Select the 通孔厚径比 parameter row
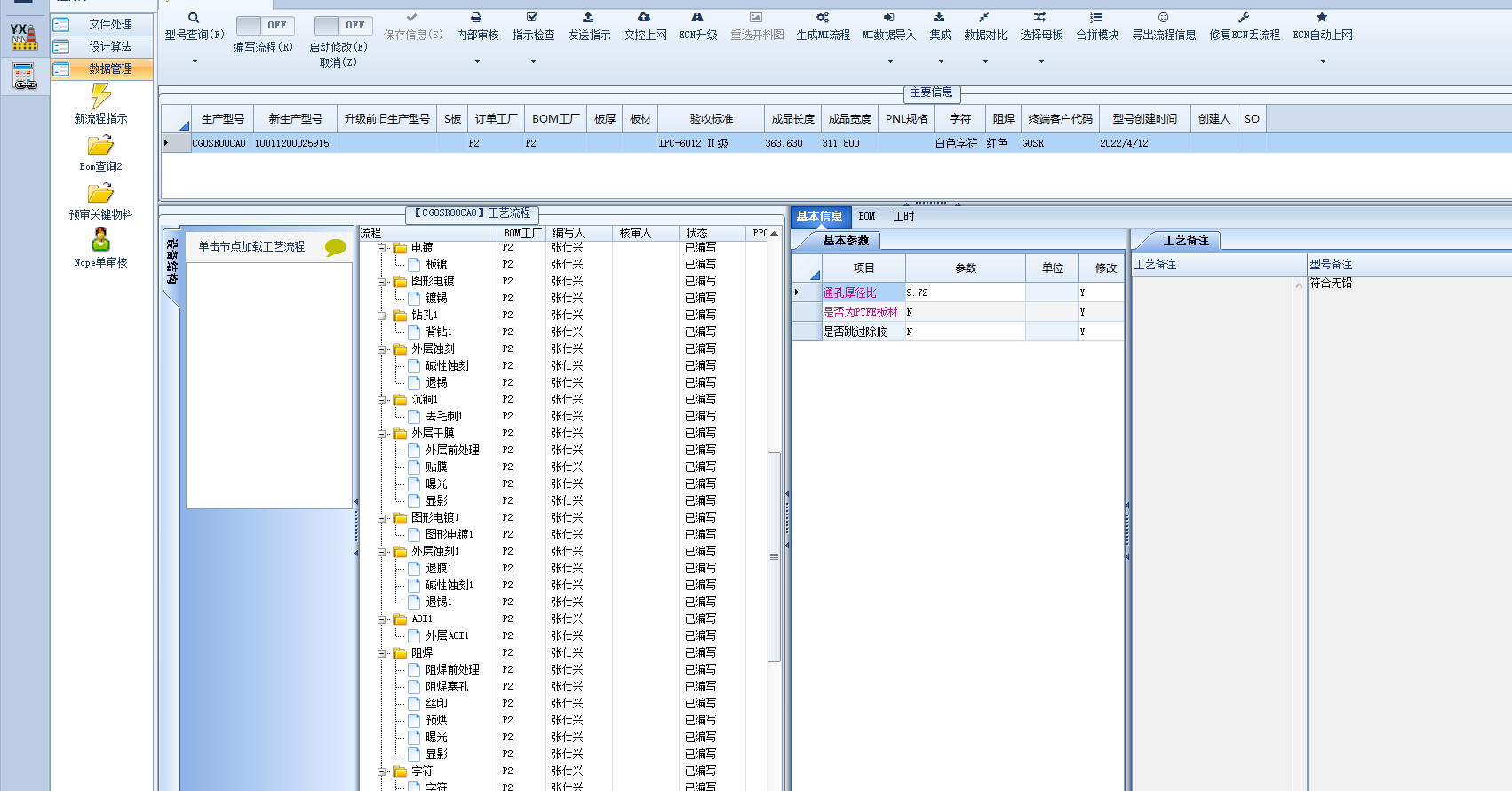 tap(959, 292)
